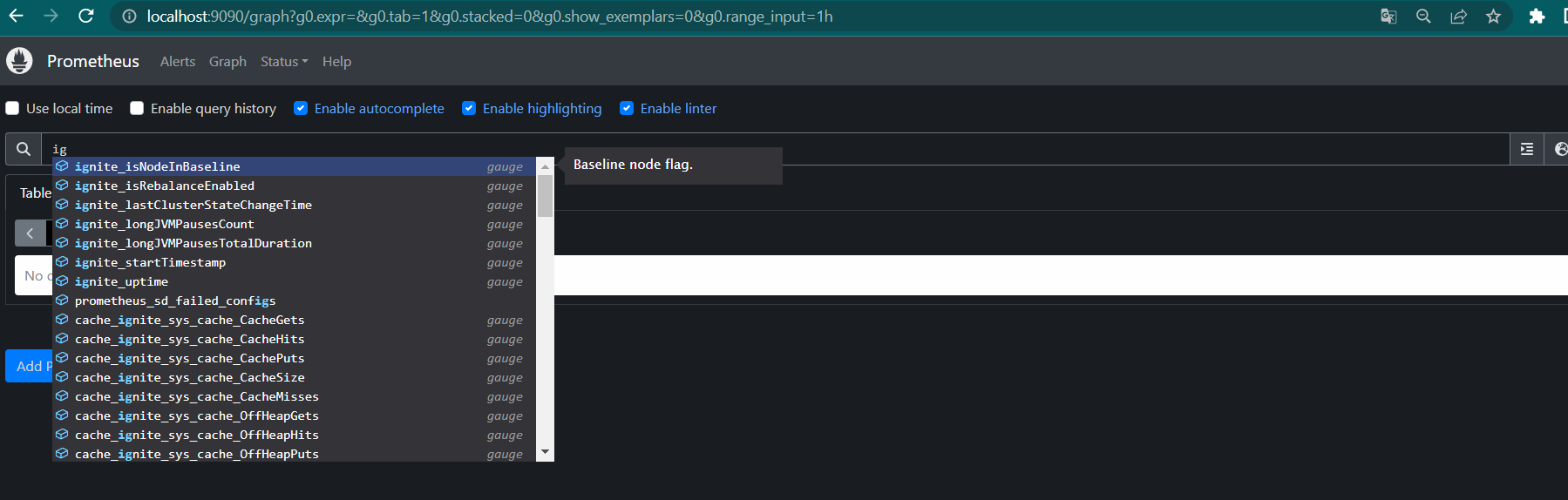Viewport: 1568px width, 500px height.
Task: Click scrollbar down arrow in autocomplete list
Action: tap(545, 452)
